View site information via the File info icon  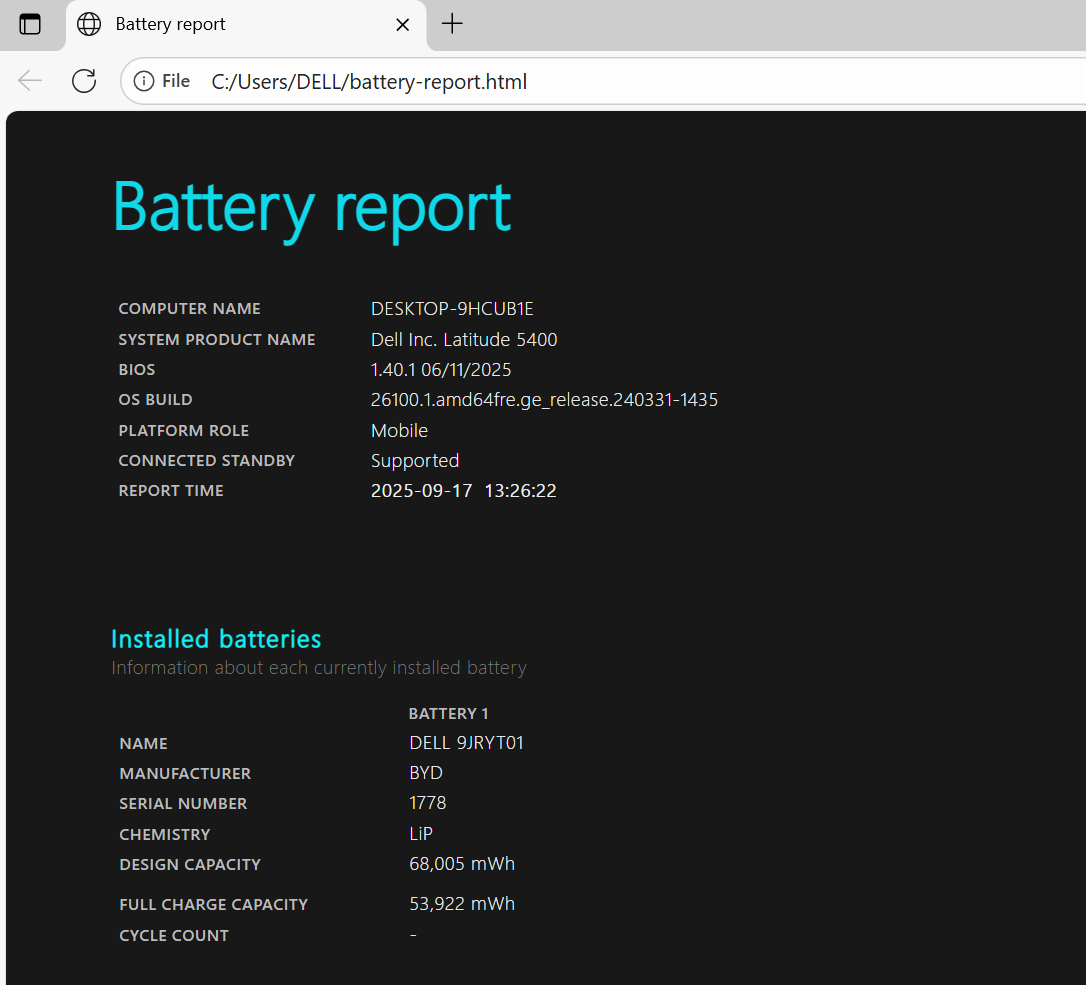coord(144,81)
